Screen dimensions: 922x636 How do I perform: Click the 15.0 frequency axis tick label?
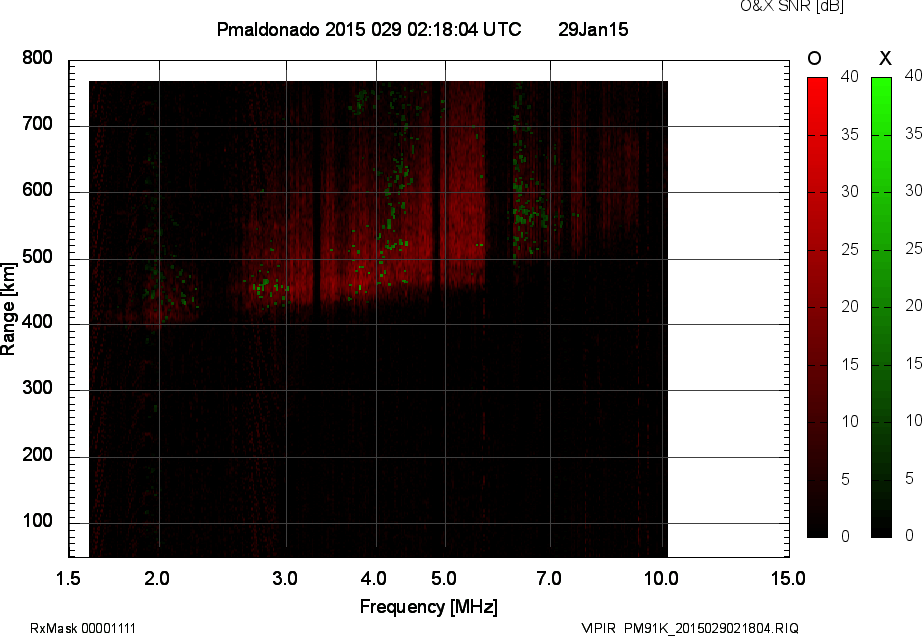(788, 578)
